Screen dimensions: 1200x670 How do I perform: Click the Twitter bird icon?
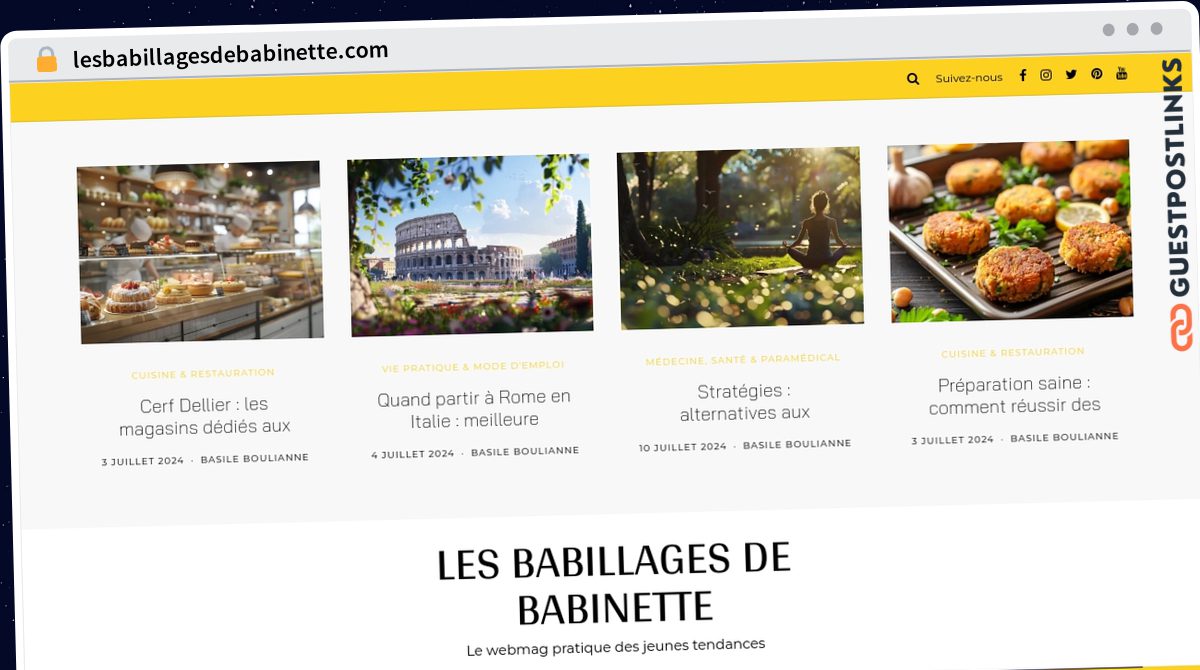(x=1071, y=74)
